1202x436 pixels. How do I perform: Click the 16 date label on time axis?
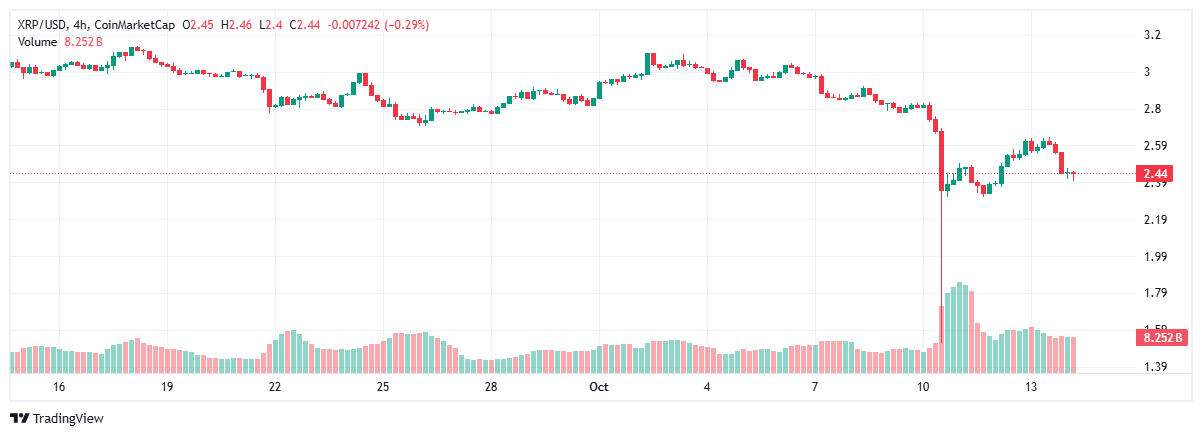[59, 386]
